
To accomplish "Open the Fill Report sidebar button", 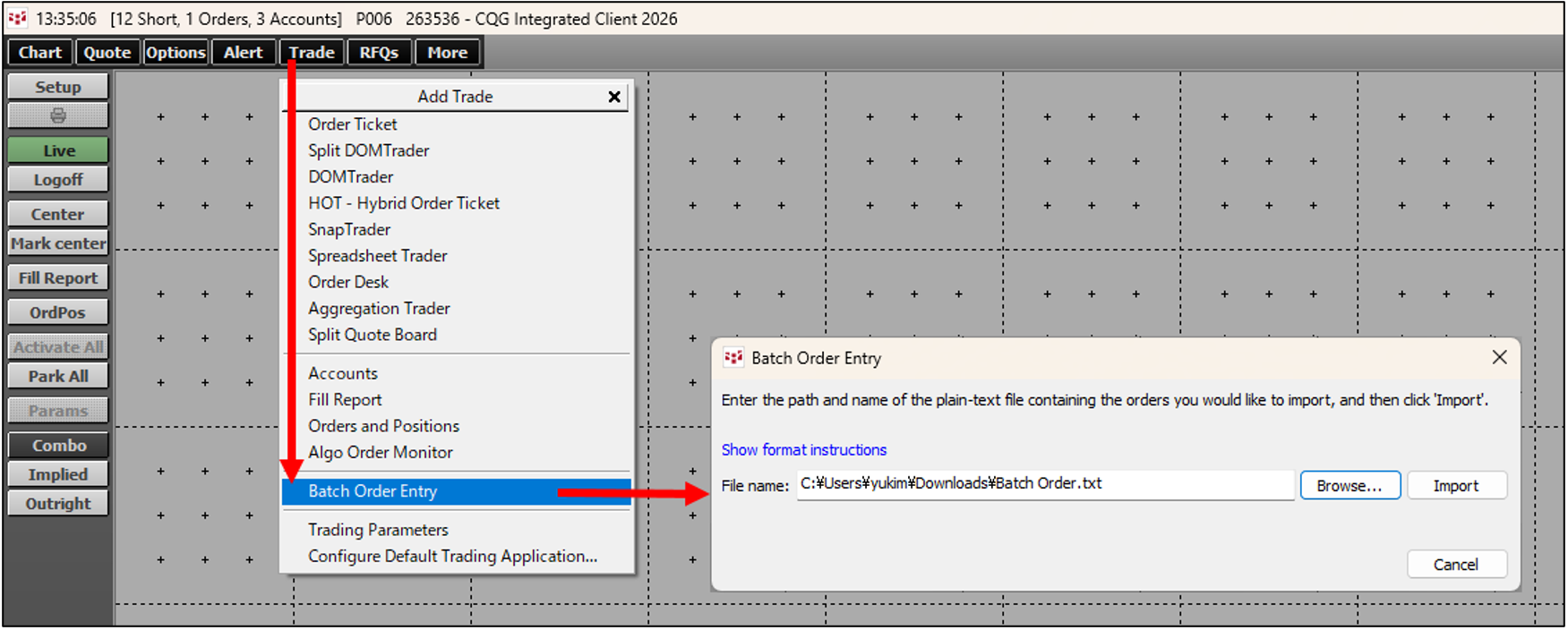I will 58,278.
